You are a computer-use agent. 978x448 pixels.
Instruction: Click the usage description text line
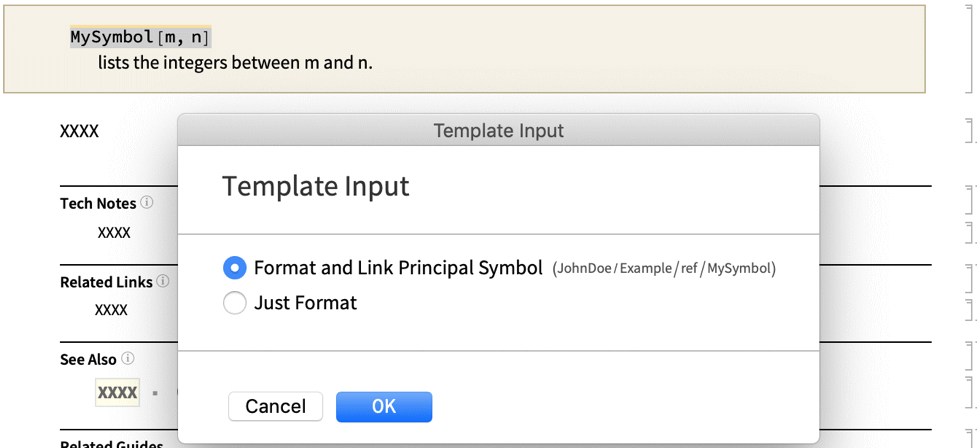coord(235,63)
